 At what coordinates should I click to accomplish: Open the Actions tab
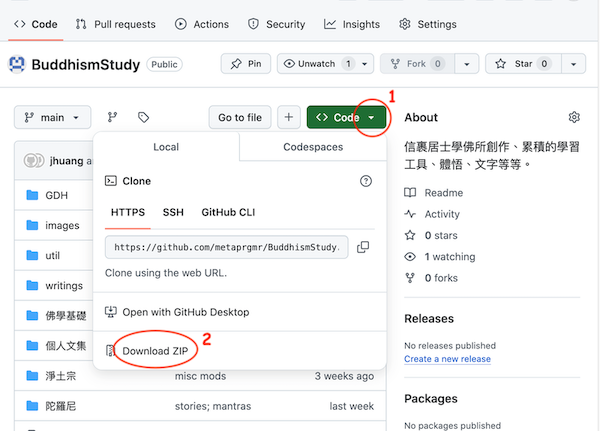point(202,24)
